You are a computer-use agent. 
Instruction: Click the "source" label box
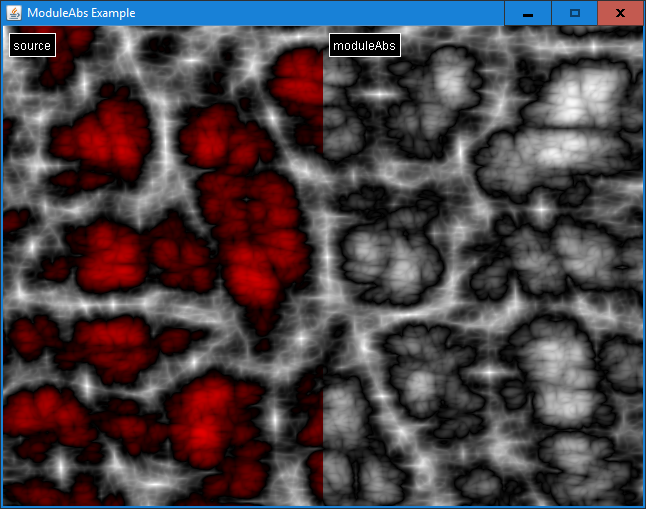point(32,45)
